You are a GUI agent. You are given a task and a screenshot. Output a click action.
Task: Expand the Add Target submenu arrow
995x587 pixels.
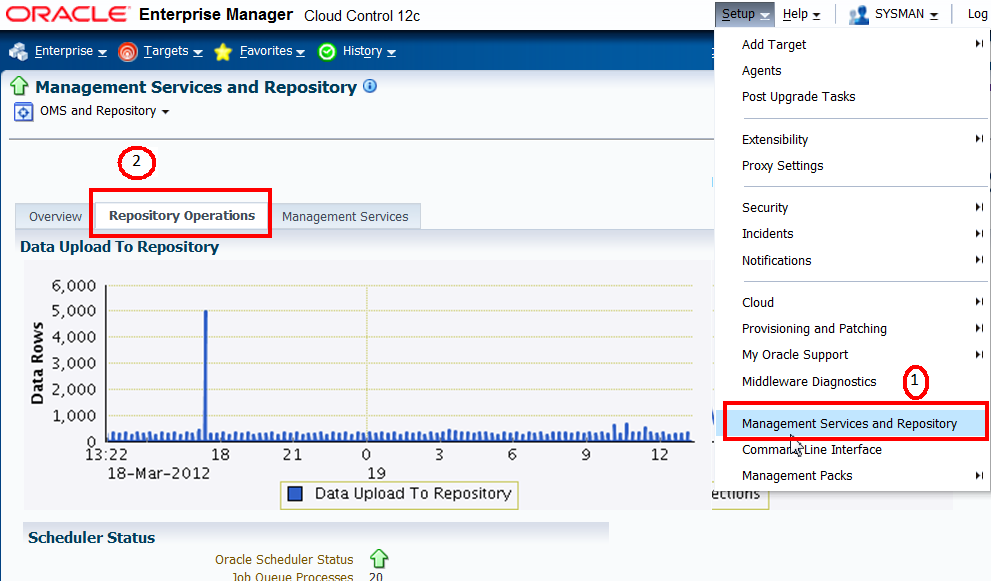pos(979,44)
